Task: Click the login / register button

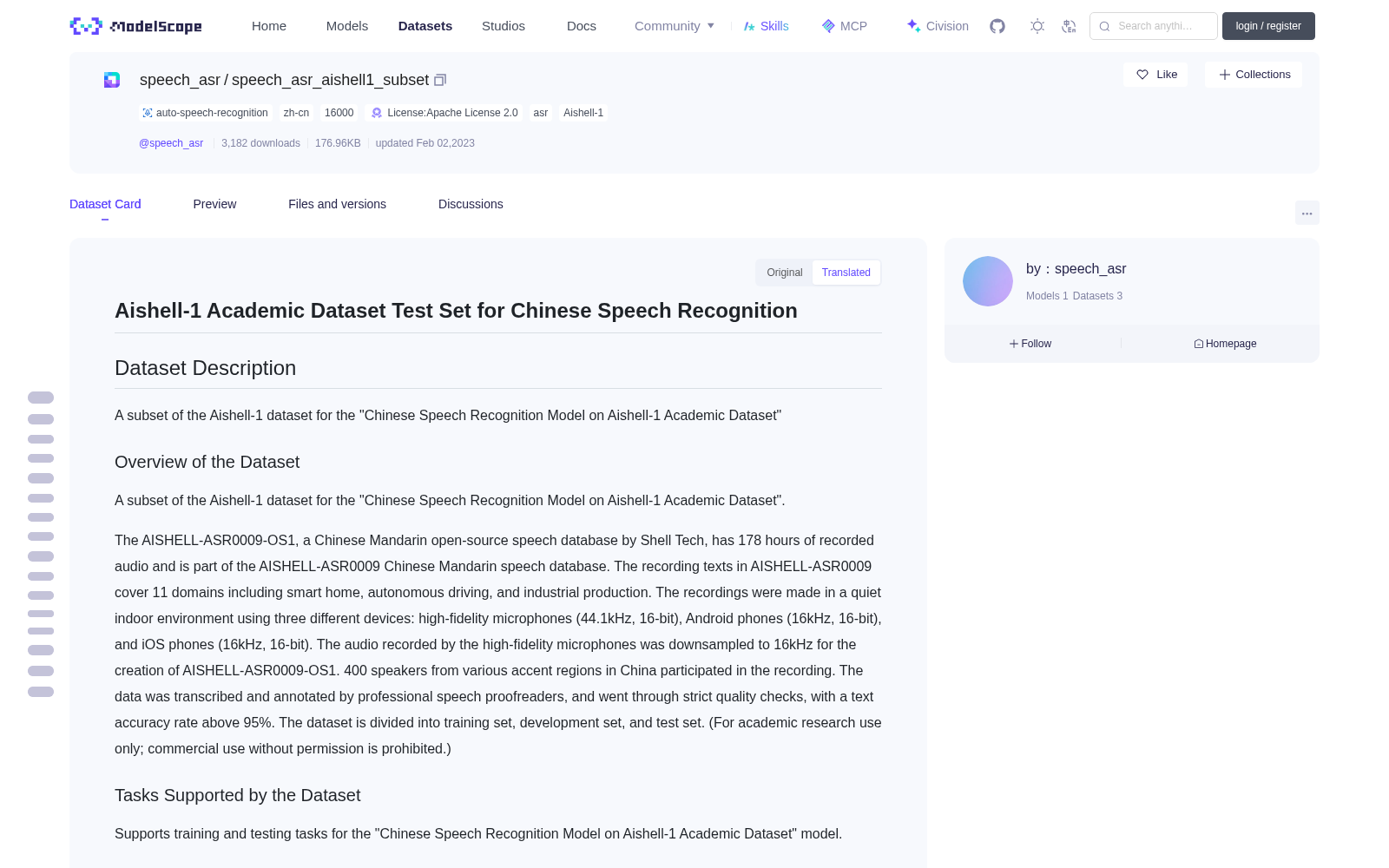Action: pos(1268,26)
